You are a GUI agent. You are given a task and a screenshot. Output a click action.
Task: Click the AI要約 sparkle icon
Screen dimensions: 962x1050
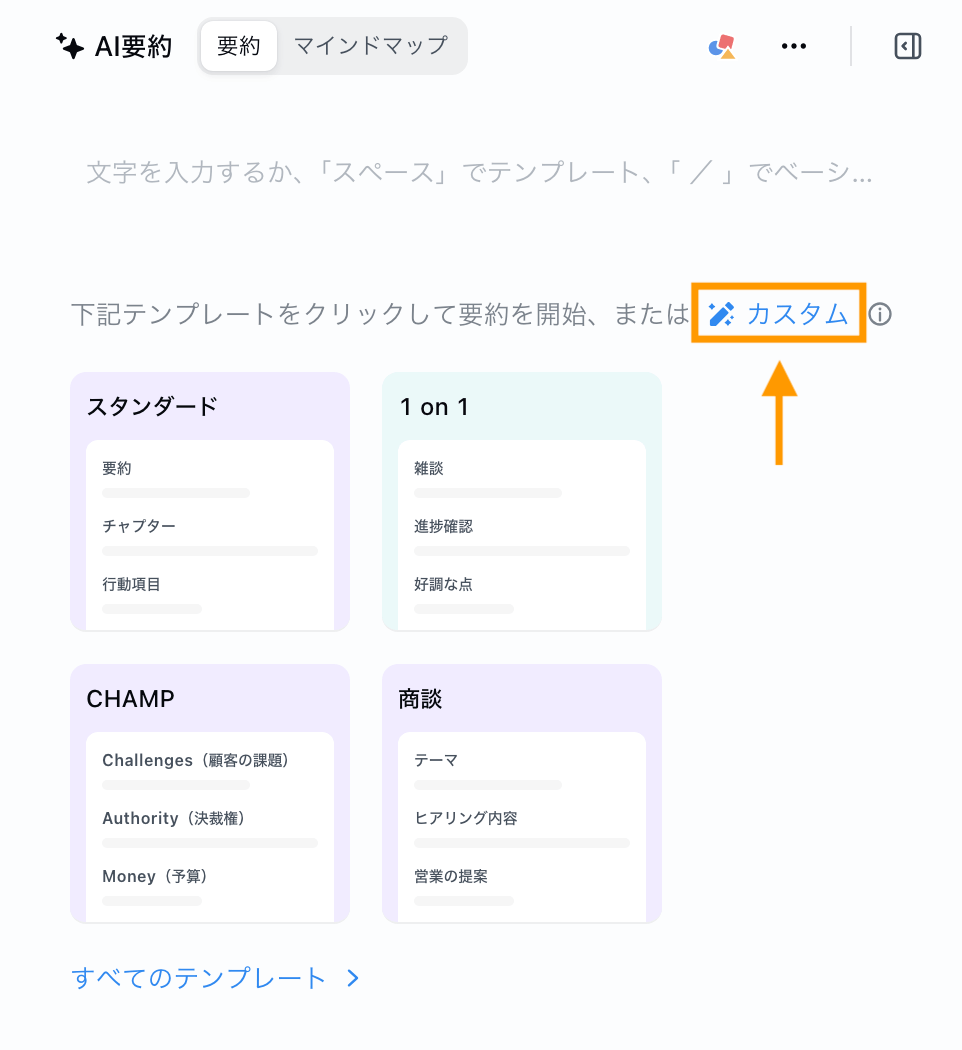point(70,46)
